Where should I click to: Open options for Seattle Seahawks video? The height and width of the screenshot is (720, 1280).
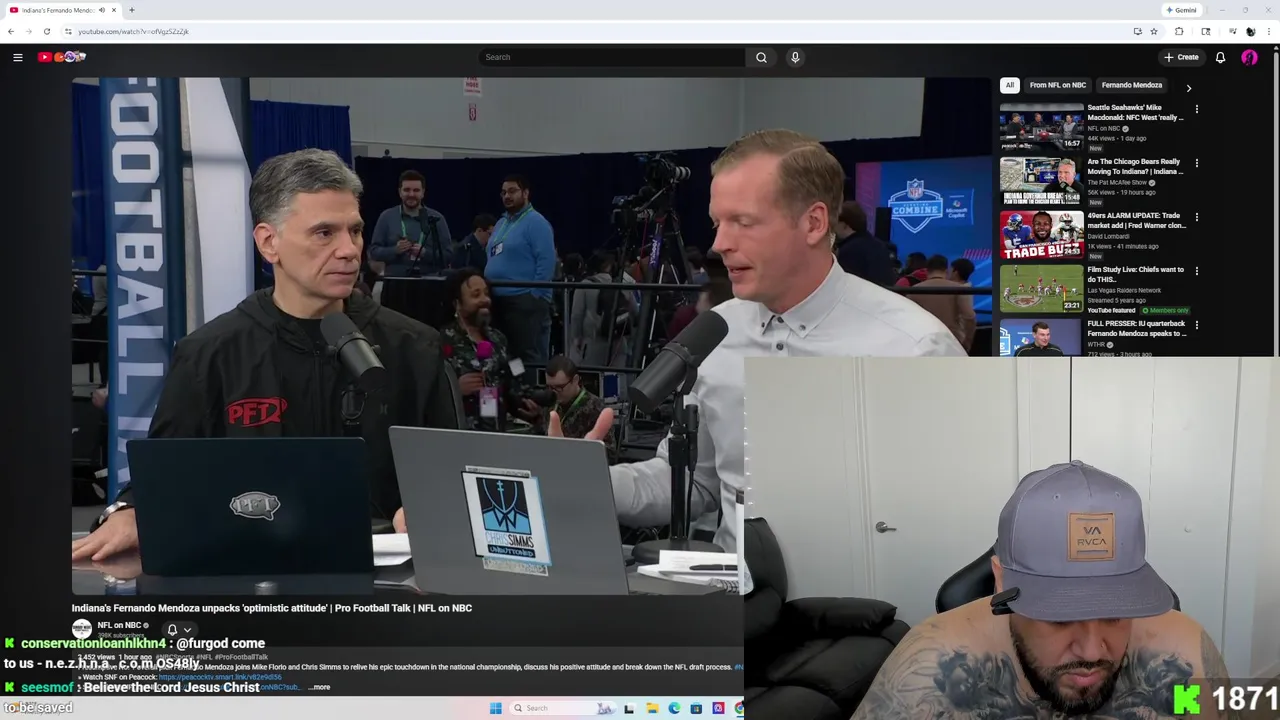1196,109
